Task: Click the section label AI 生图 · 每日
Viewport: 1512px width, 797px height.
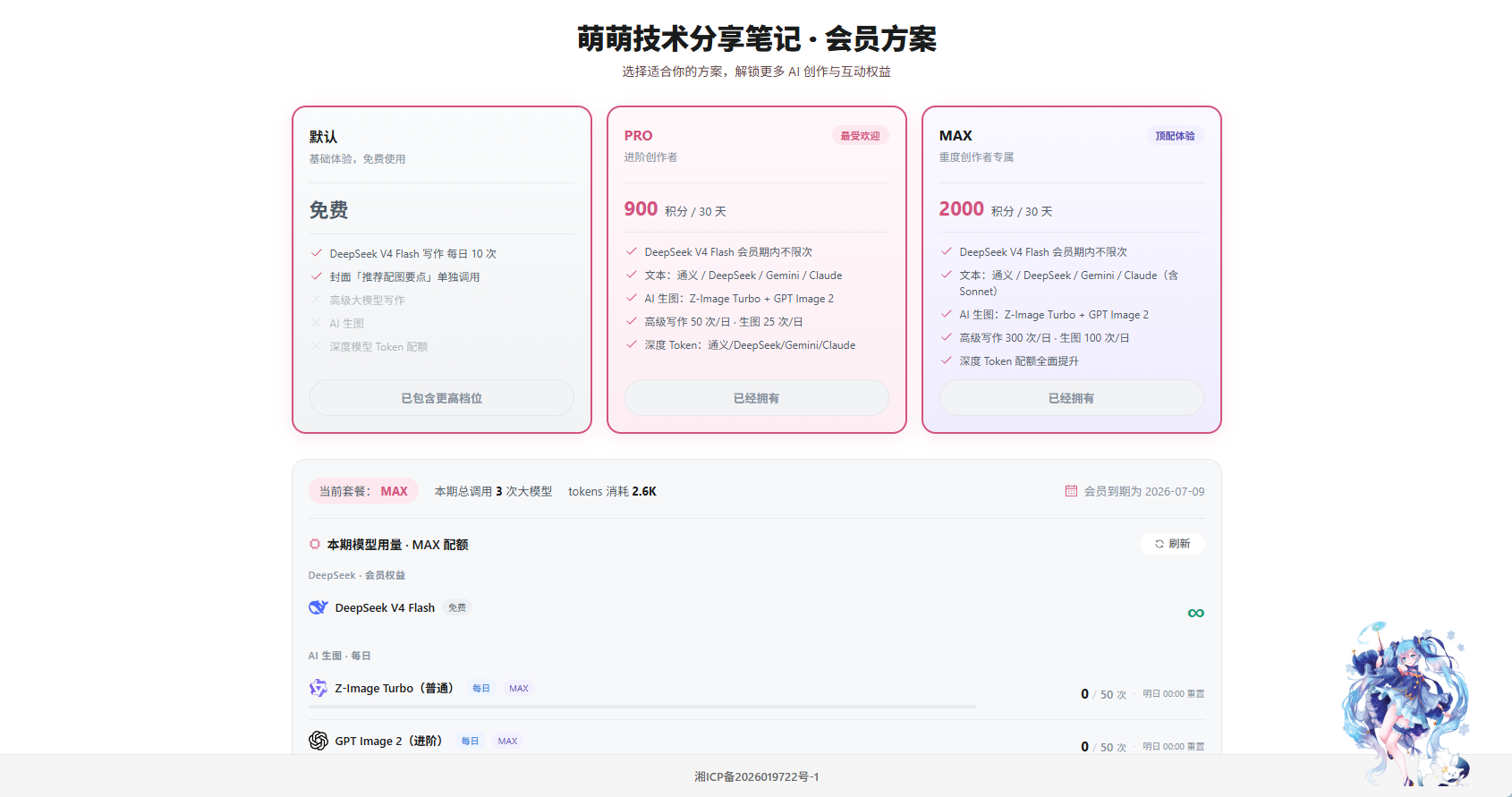Action: [339, 656]
